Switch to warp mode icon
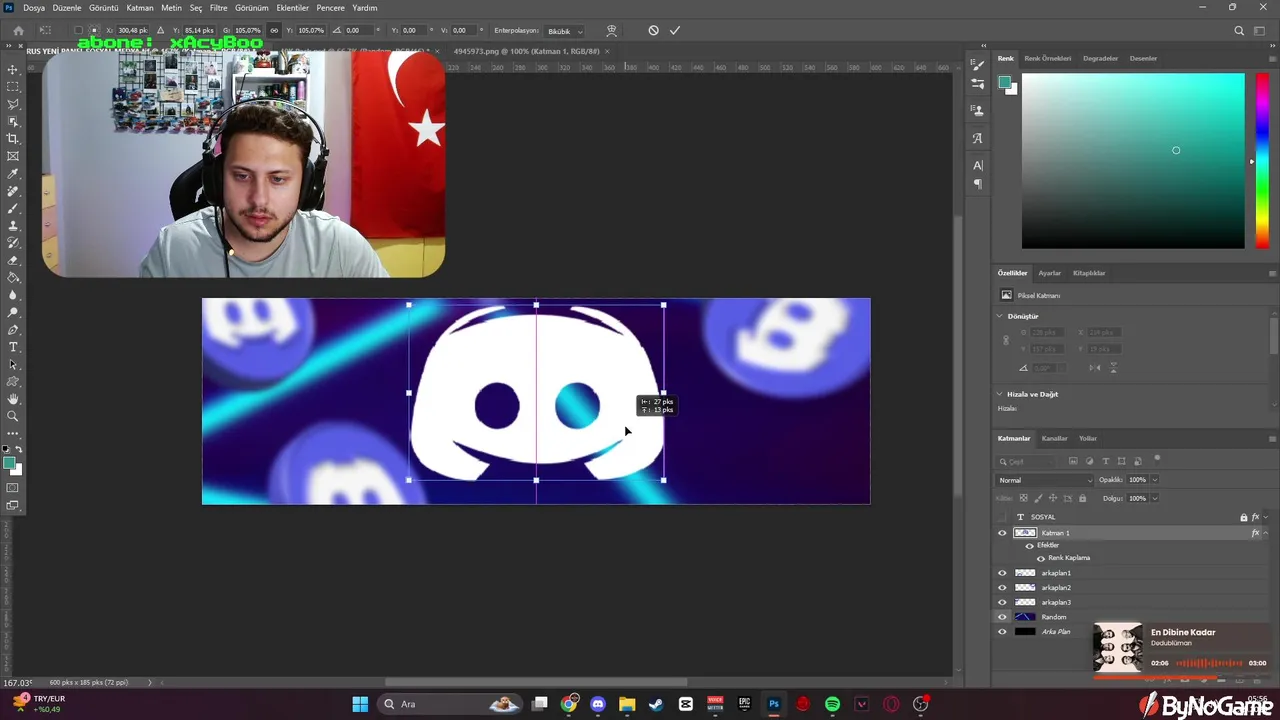This screenshot has width=1280, height=720. (x=612, y=30)
